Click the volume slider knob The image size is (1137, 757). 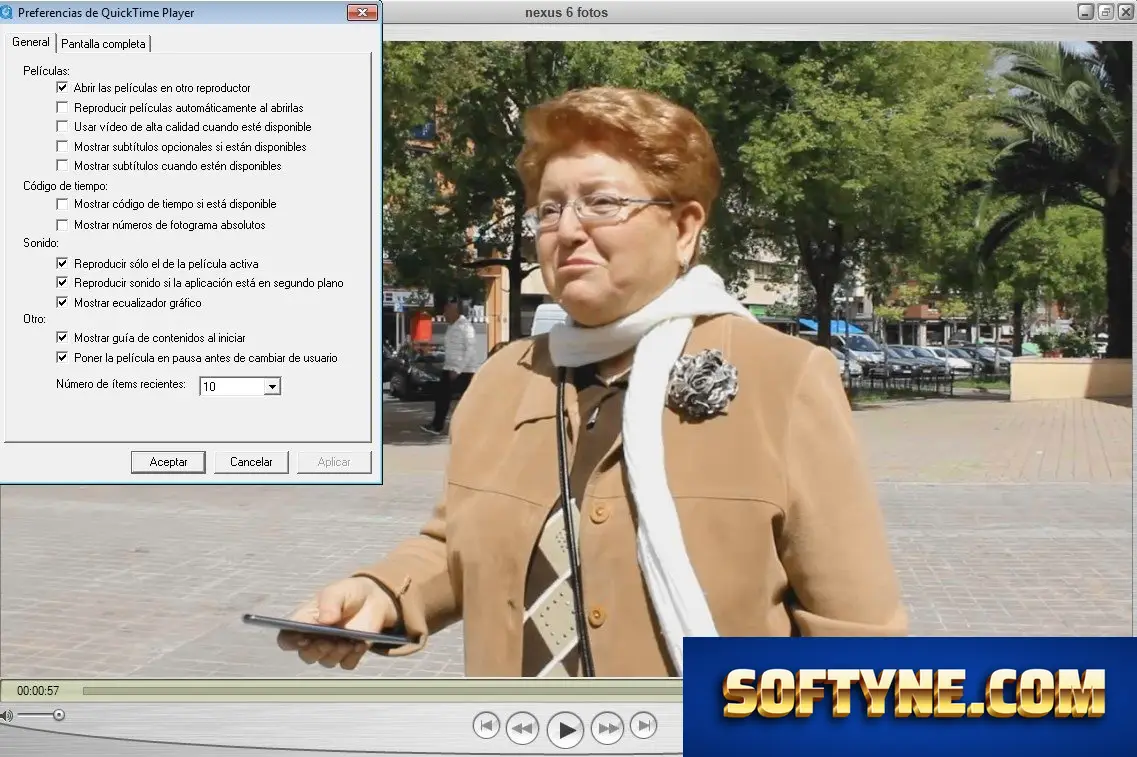(59, 716)
